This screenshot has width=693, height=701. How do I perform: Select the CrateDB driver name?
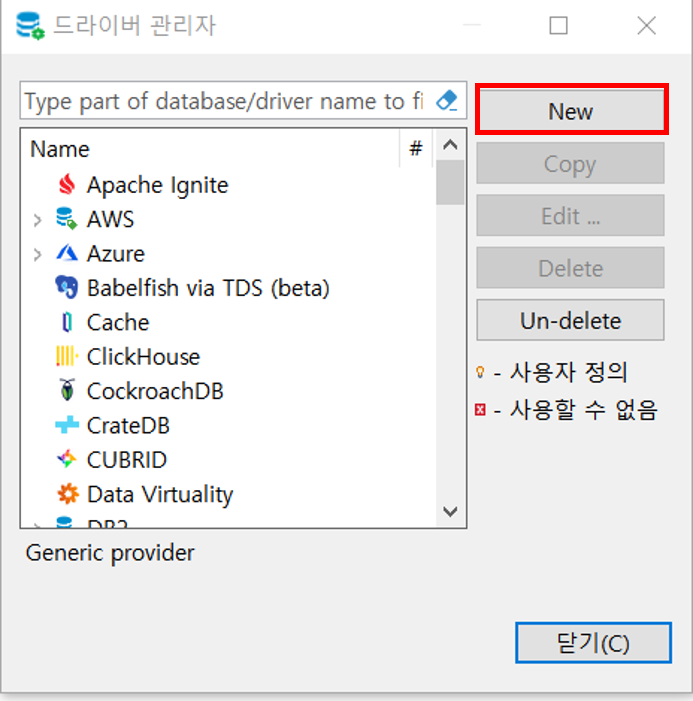128,426
